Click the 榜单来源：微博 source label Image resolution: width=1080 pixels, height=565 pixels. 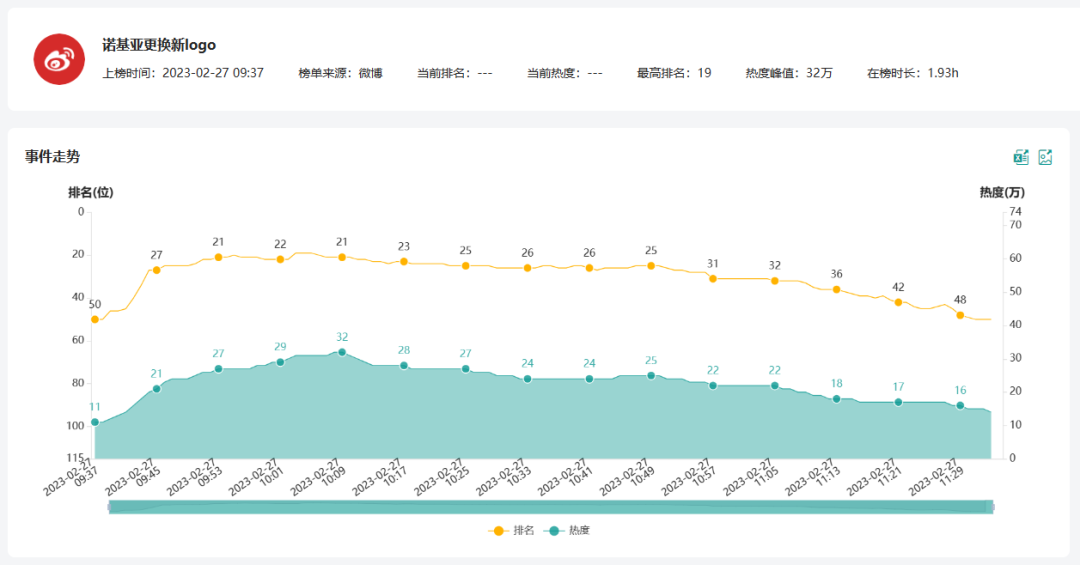(340, 73)
